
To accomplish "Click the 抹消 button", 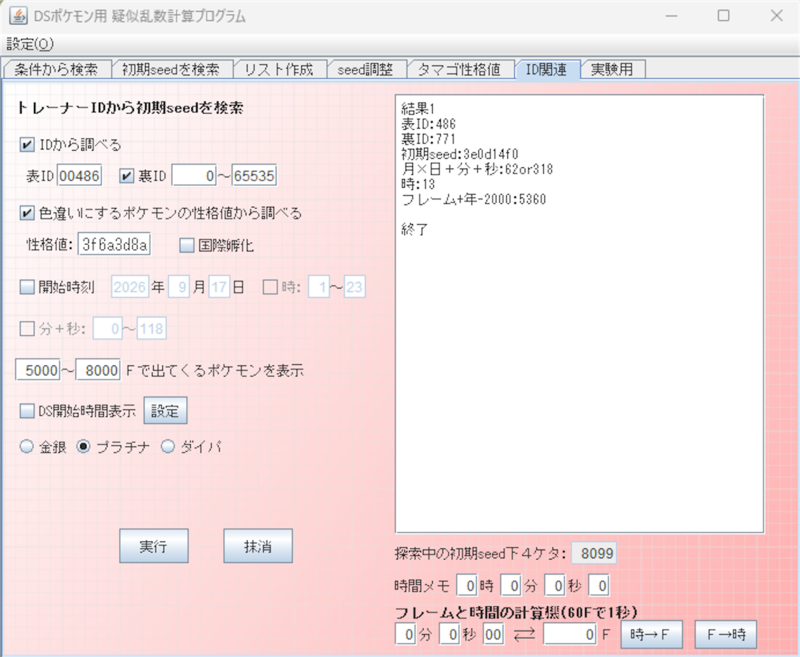I will (258, 546).
